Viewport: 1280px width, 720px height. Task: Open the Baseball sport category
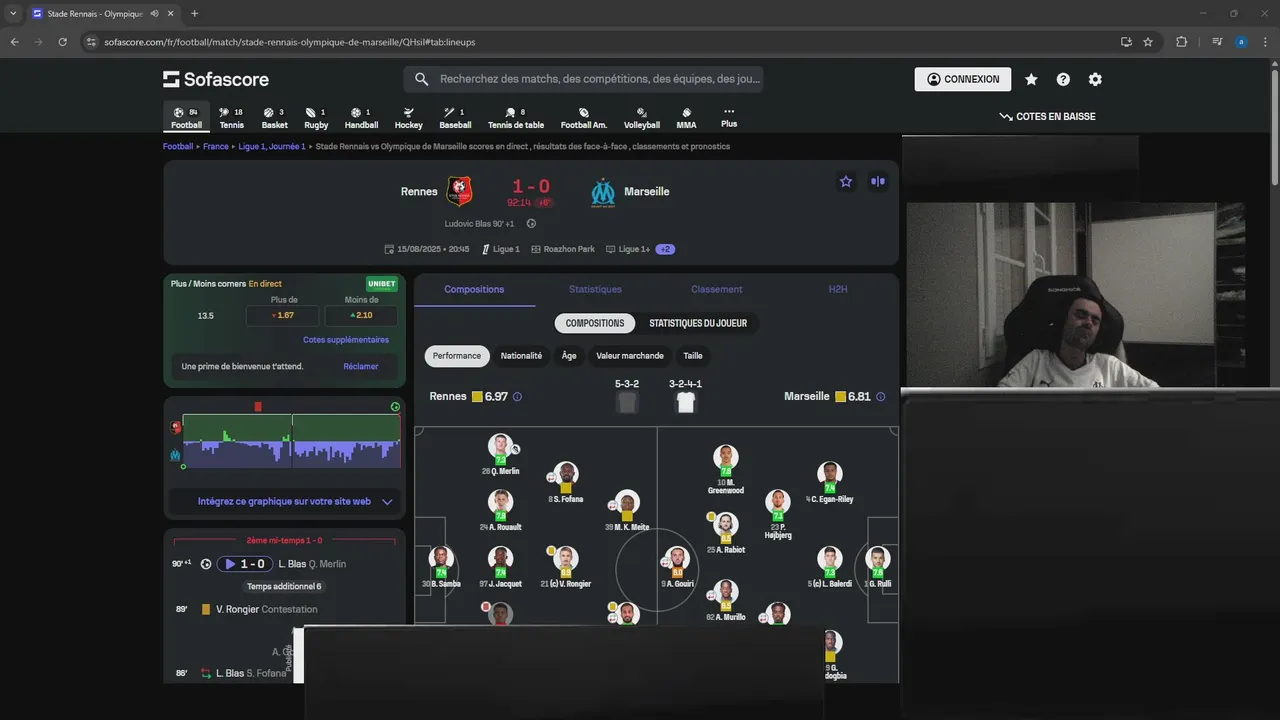pos(455,118)
